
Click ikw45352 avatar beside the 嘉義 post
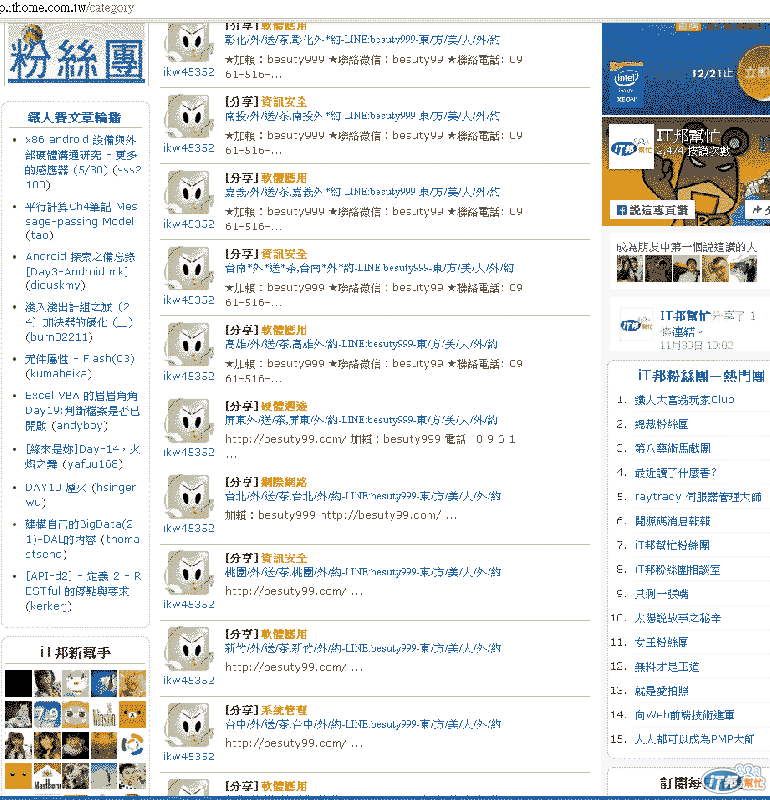pyautogui.click(x=189, y=193)
